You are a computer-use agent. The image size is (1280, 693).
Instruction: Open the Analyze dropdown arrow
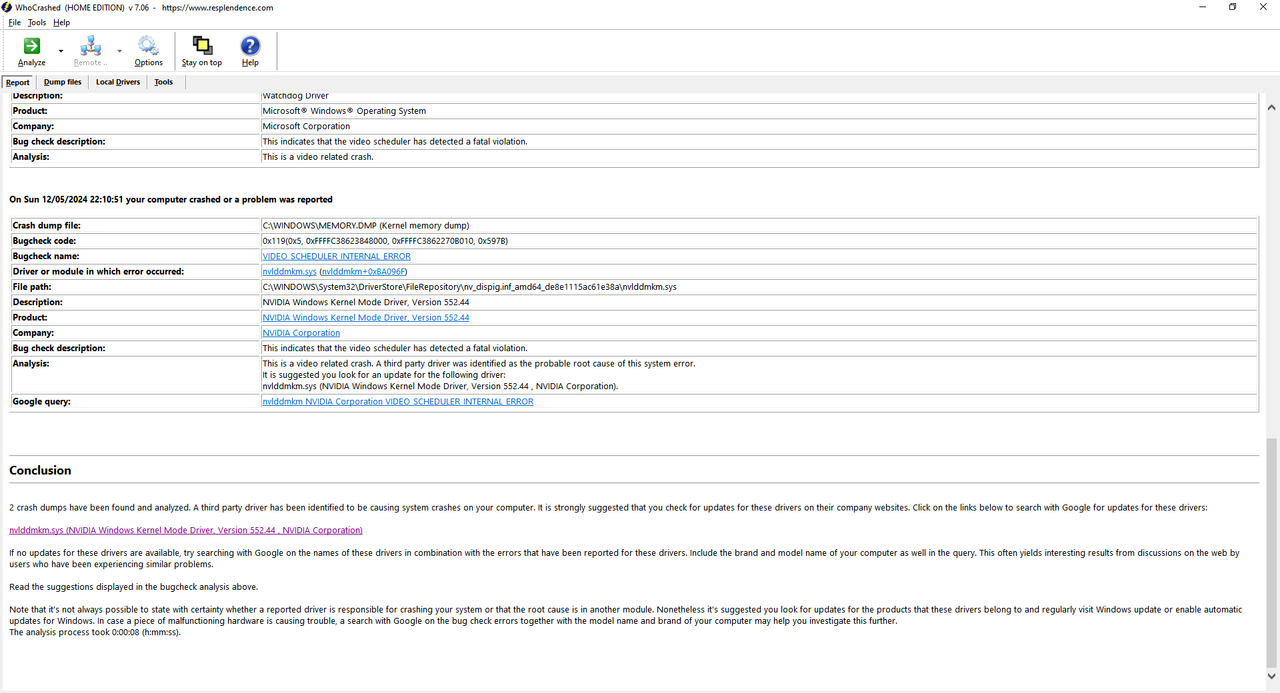[61, 51]
